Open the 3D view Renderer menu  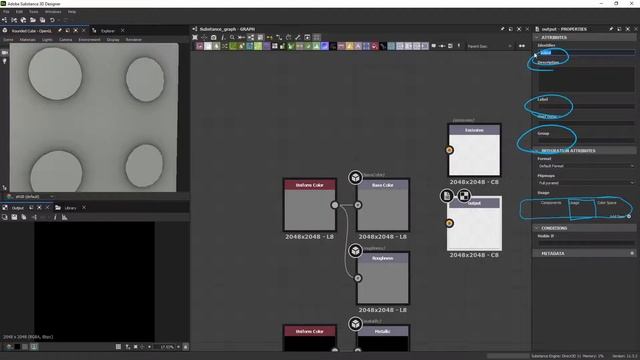point(133,40)
